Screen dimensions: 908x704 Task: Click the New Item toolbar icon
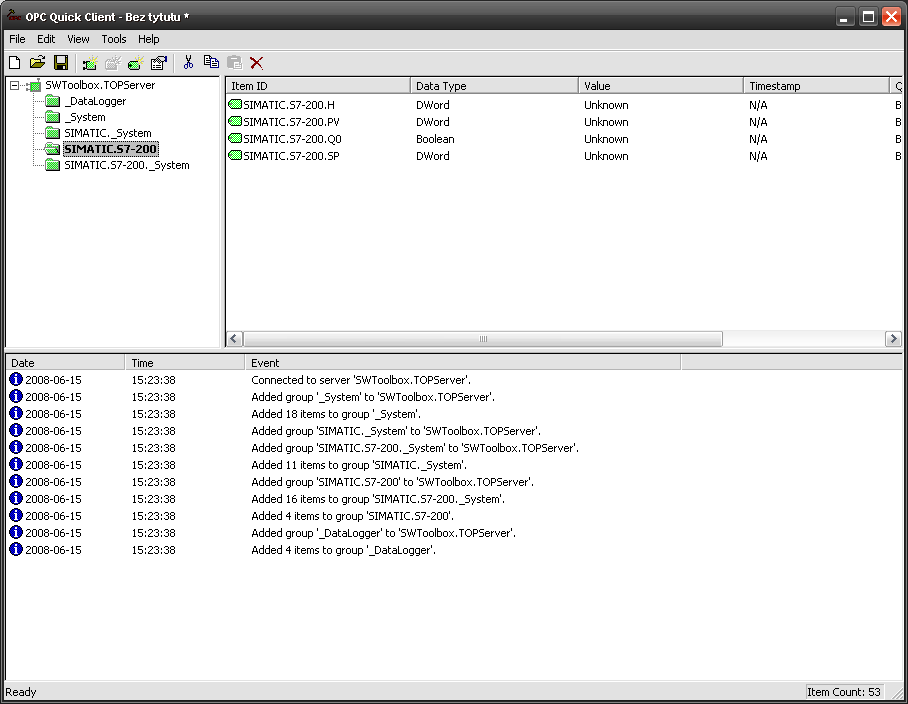135,62
